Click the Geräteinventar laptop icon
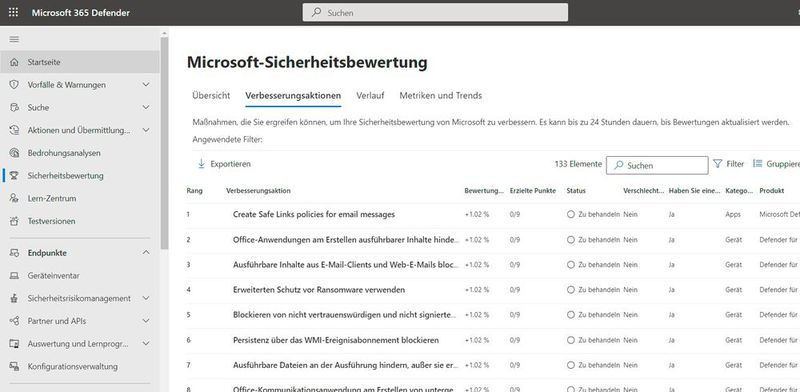Screen dimensions: 800x392 14,276
